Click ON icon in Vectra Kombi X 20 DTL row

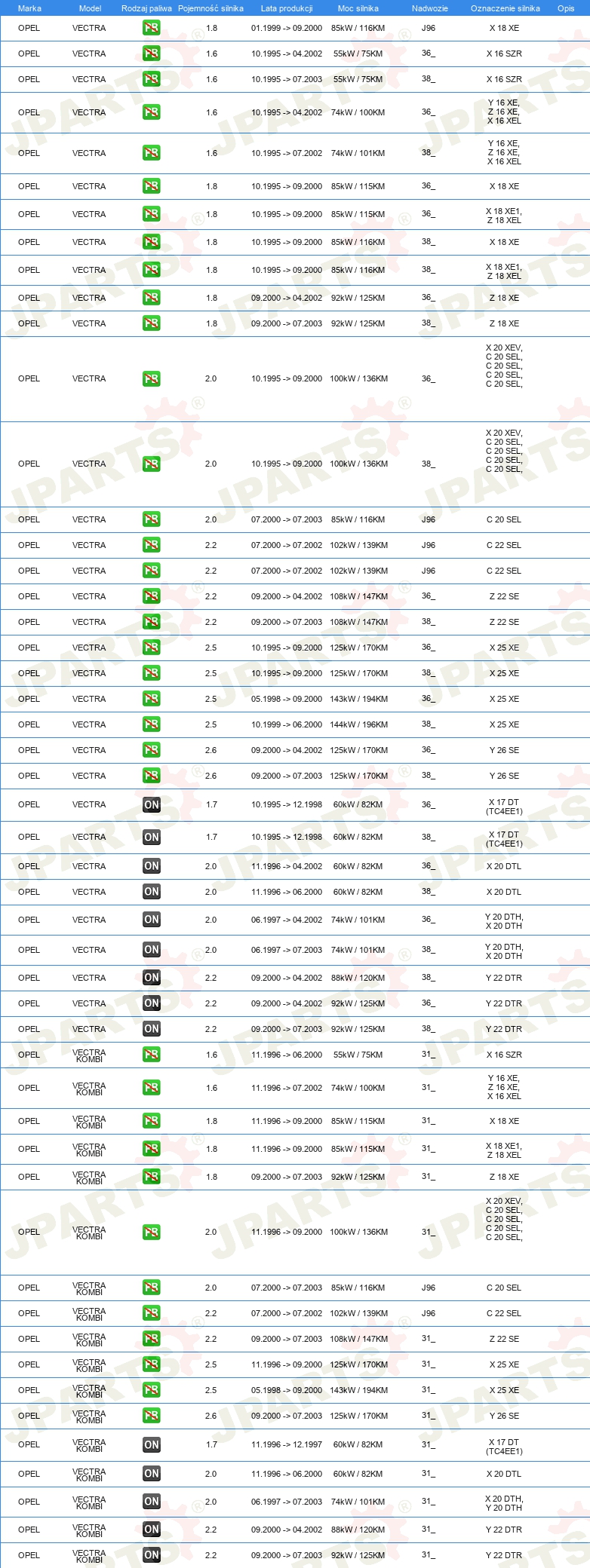[151, 1474]
